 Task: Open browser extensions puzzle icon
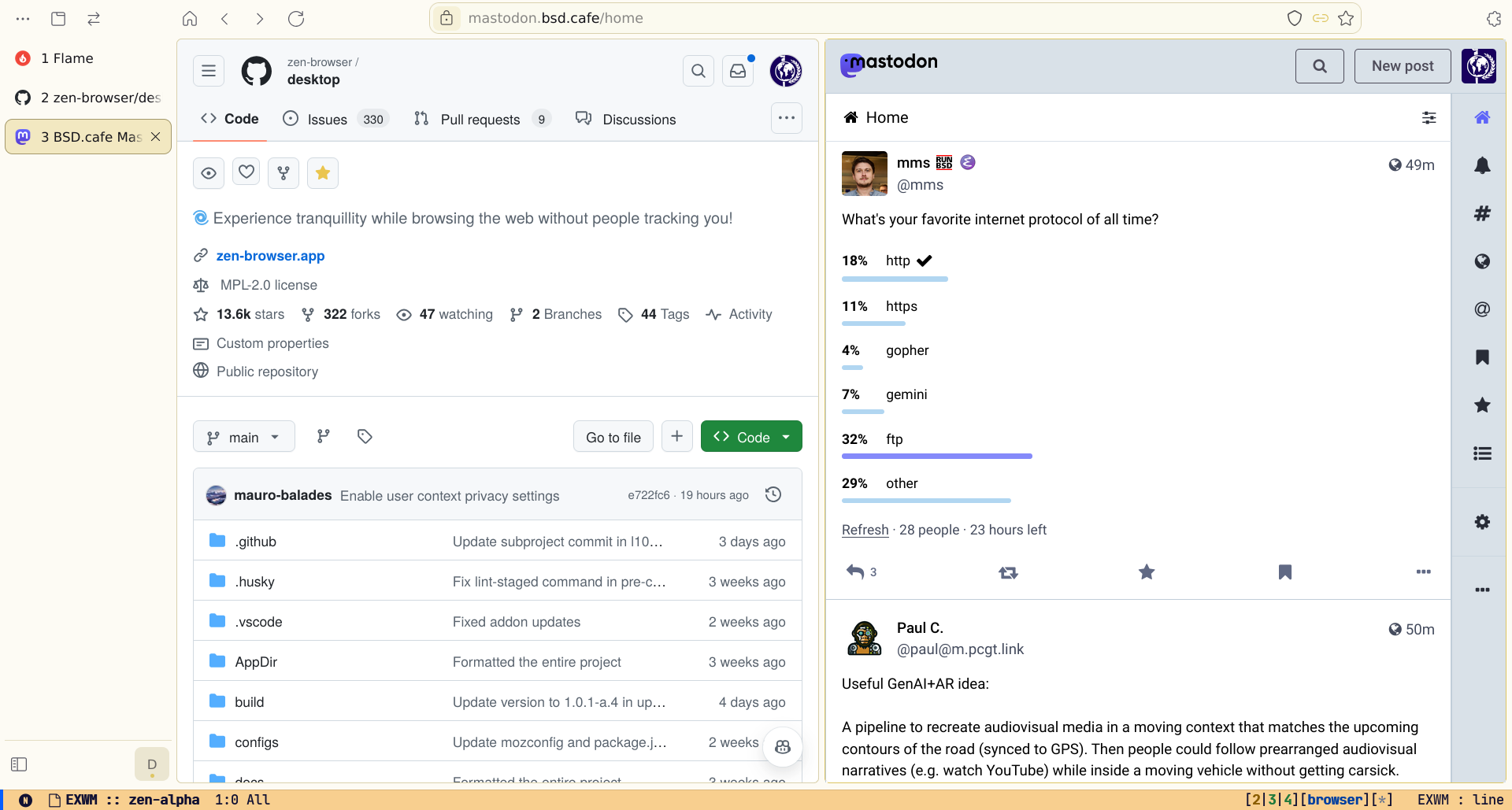pos(1494,19)
